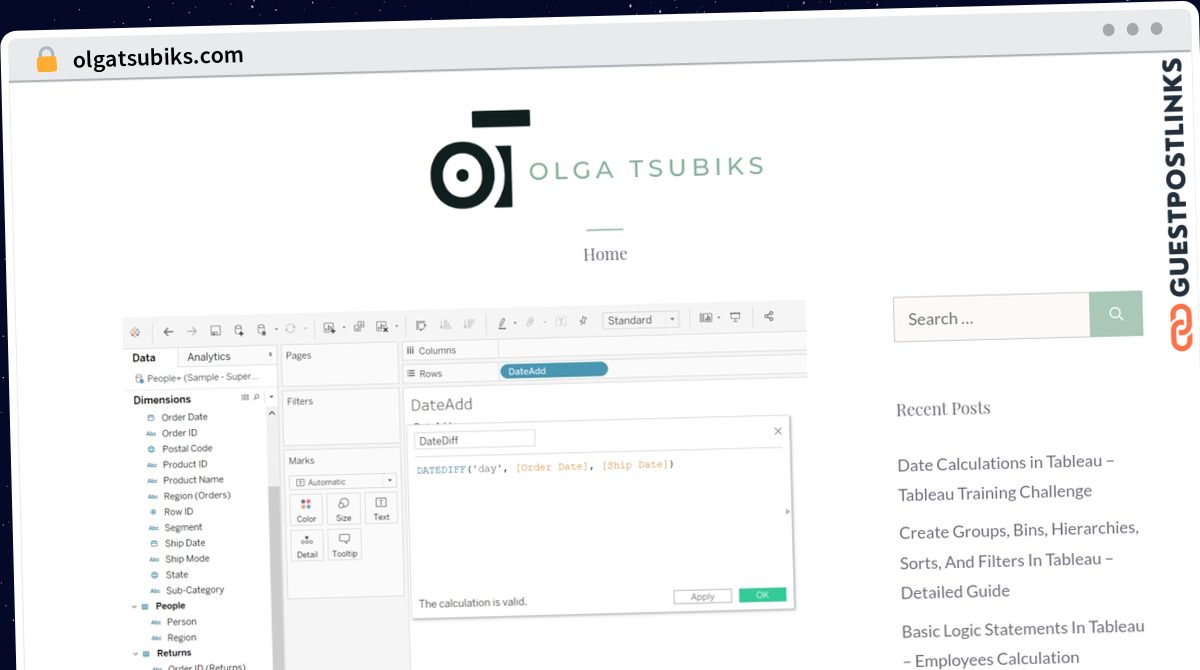Collapse the People table folder
This screenshot has width=1200, height=670.
[x=134, y=606]
